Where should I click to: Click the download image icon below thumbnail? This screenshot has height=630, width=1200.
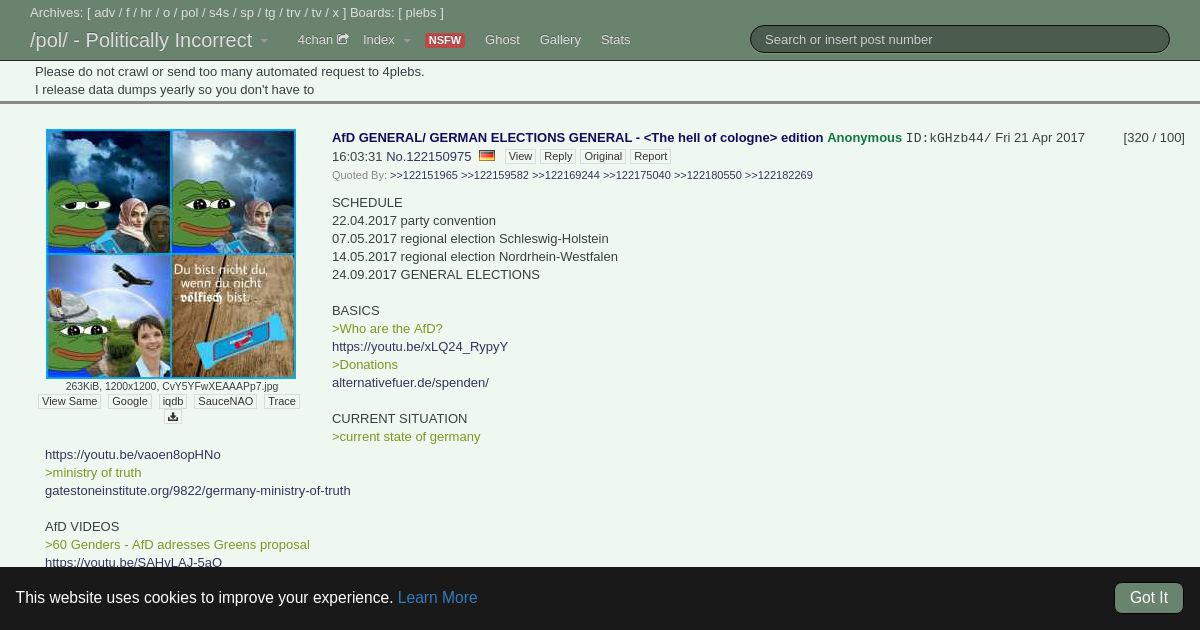click(172, 417)
